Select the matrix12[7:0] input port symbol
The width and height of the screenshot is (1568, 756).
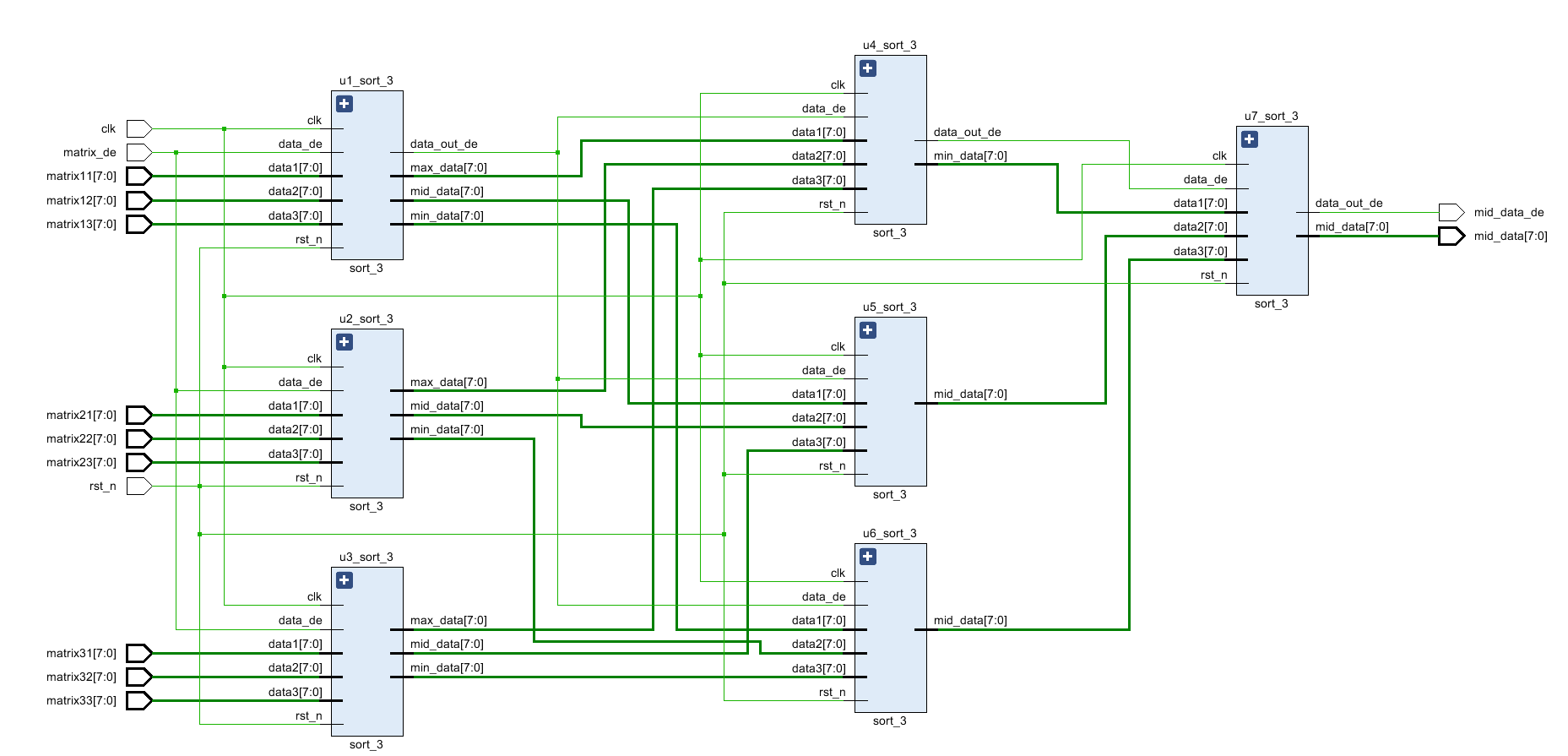pos(139,200)
